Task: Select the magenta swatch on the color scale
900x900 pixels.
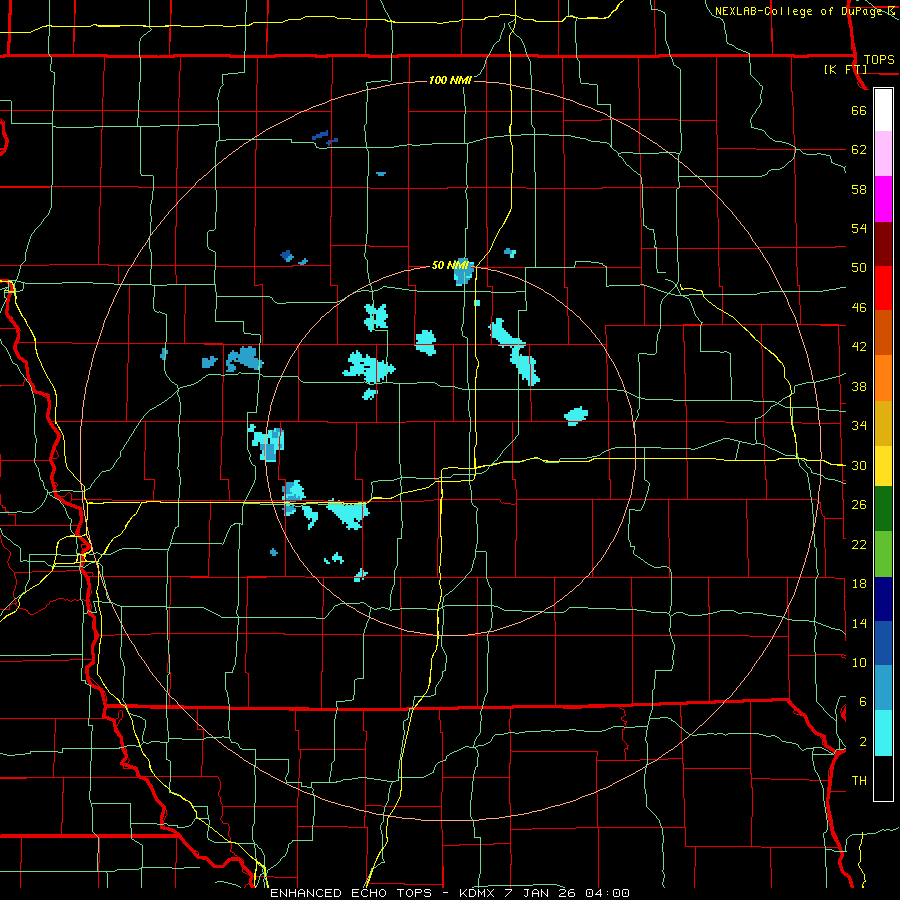Action: coord(883,199)
